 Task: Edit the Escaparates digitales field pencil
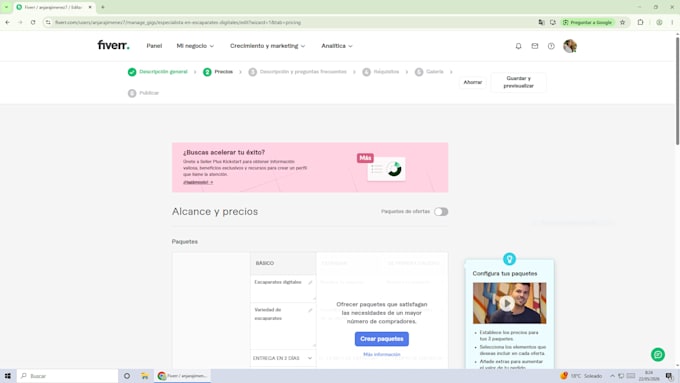(x=310, y=282)
